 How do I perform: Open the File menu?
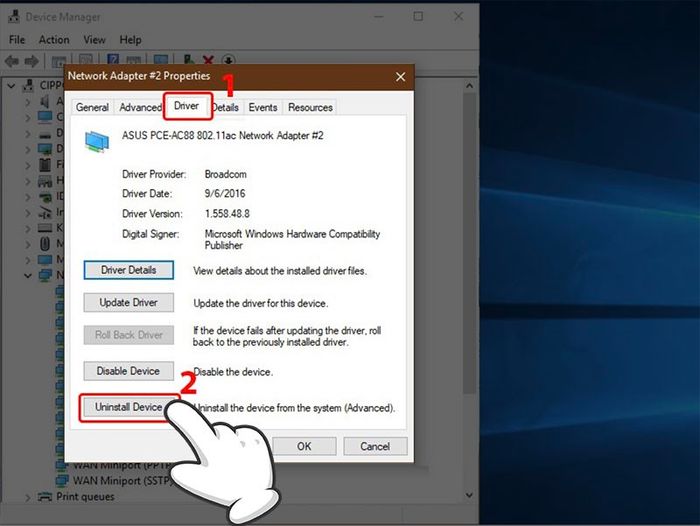(17, 40)
